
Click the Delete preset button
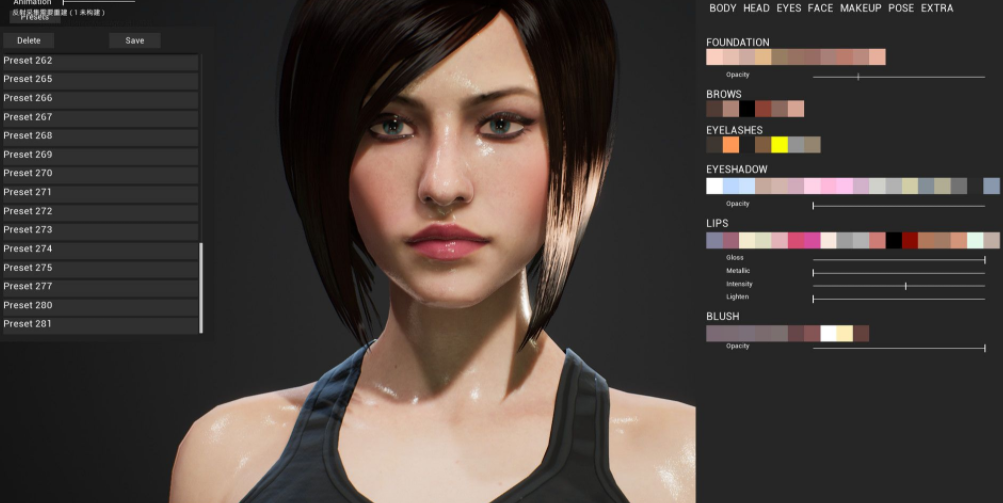[x=28, y=40]
